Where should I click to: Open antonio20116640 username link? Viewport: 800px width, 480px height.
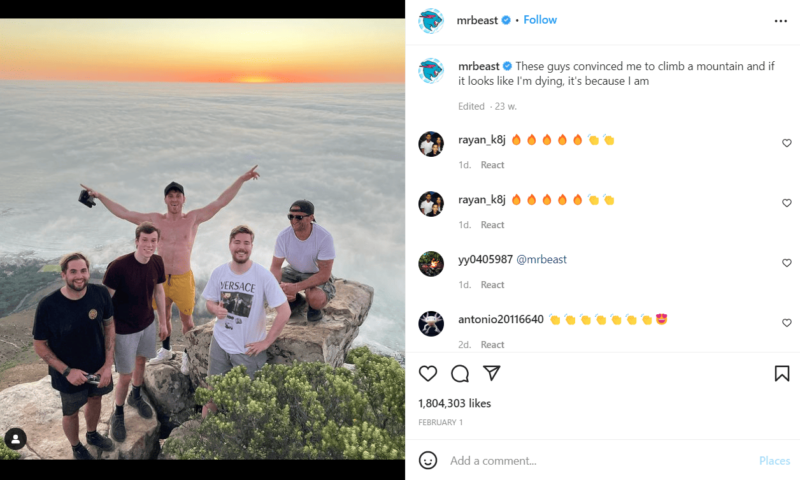(501, 320)
